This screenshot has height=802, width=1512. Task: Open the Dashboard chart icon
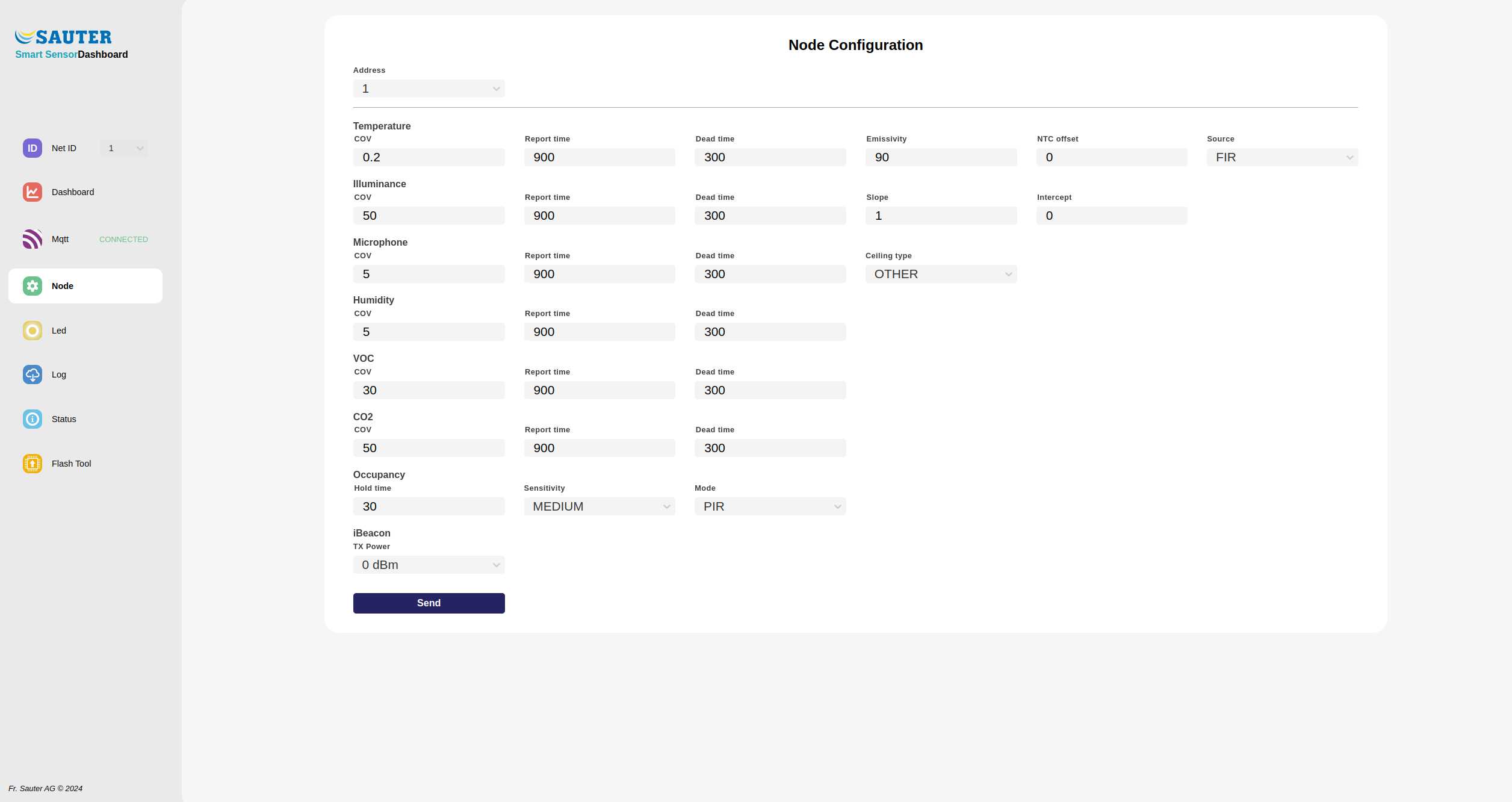(33, 192)
